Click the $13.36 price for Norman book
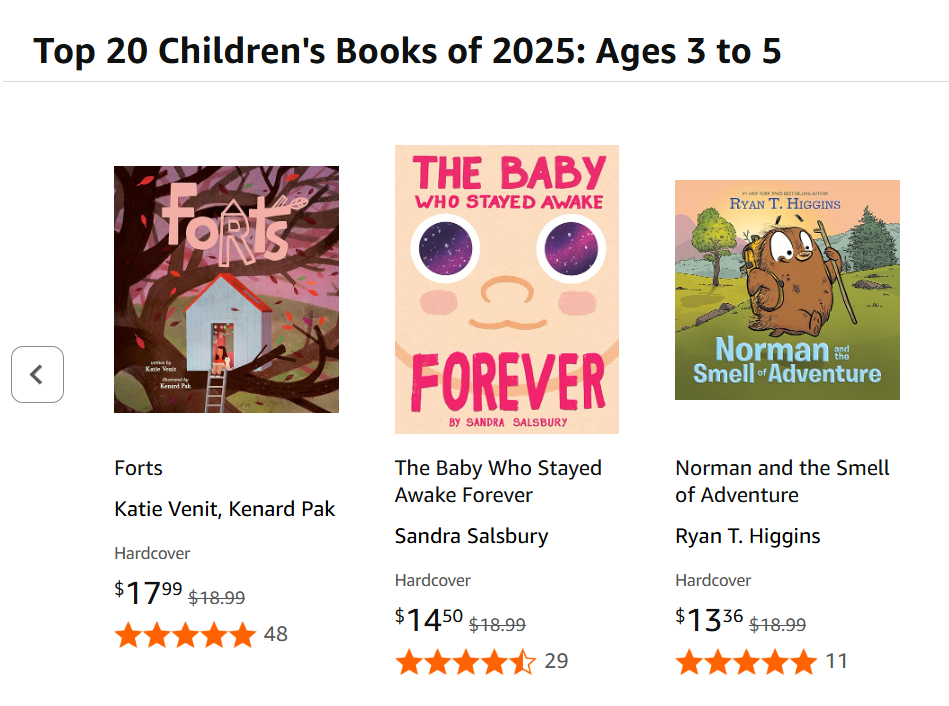Image resolution: width=949 pixels, height=706 pixels. point(710,620)
